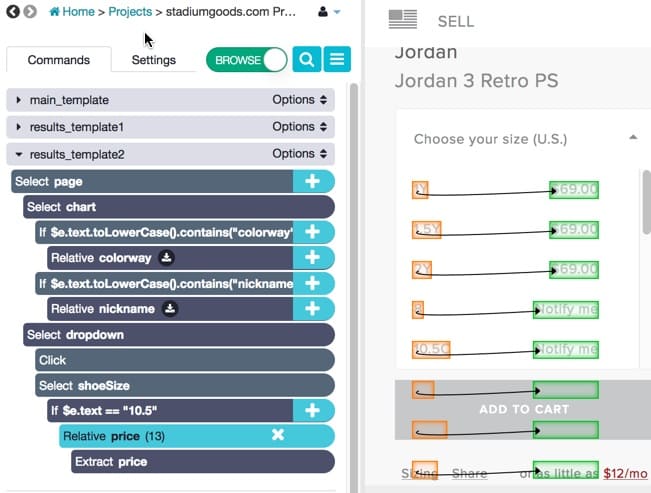This screenshot has width=651, height=493.
Task: Click the blue search magnifier button
Action: (x=306, y=59)
